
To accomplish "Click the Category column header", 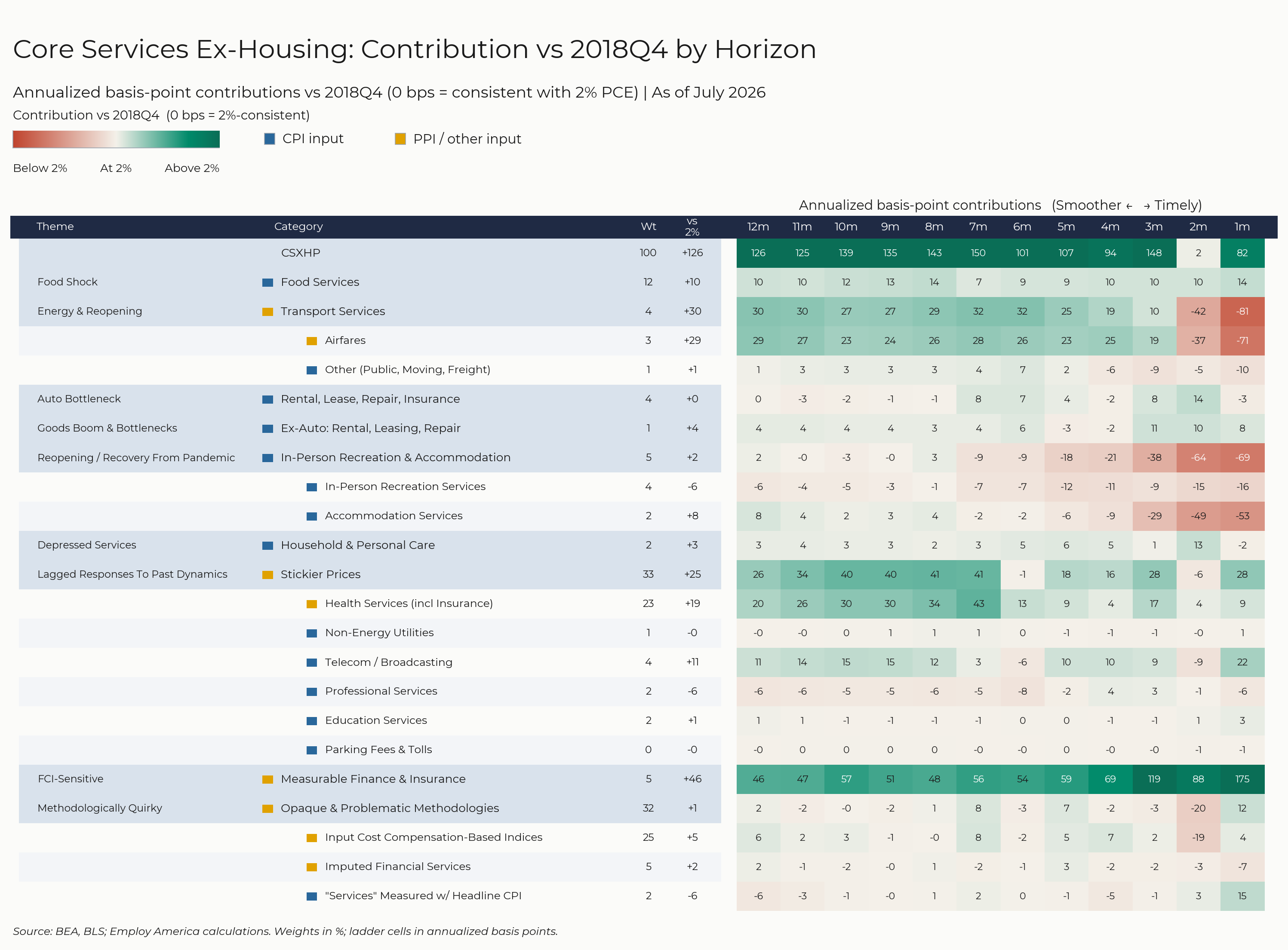I will [298, 227].
